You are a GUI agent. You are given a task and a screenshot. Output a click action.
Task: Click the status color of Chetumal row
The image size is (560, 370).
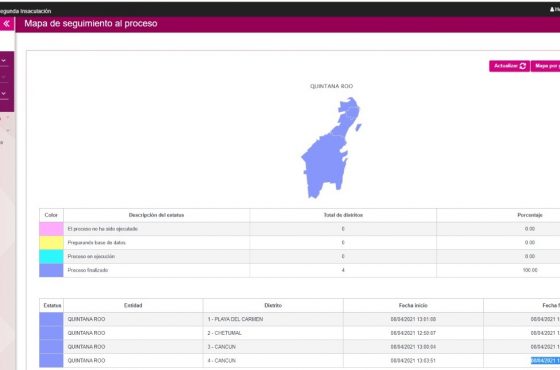[x=51, y=333]
